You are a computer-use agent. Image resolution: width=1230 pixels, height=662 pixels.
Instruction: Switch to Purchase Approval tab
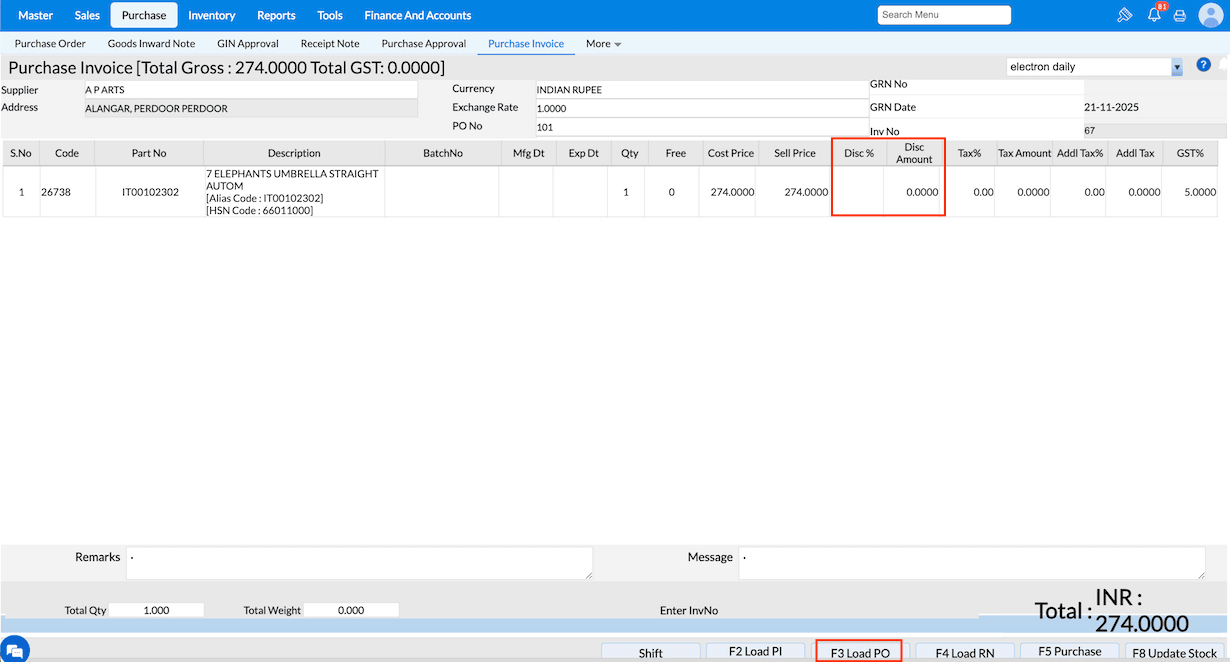click(x=424, y=44)
